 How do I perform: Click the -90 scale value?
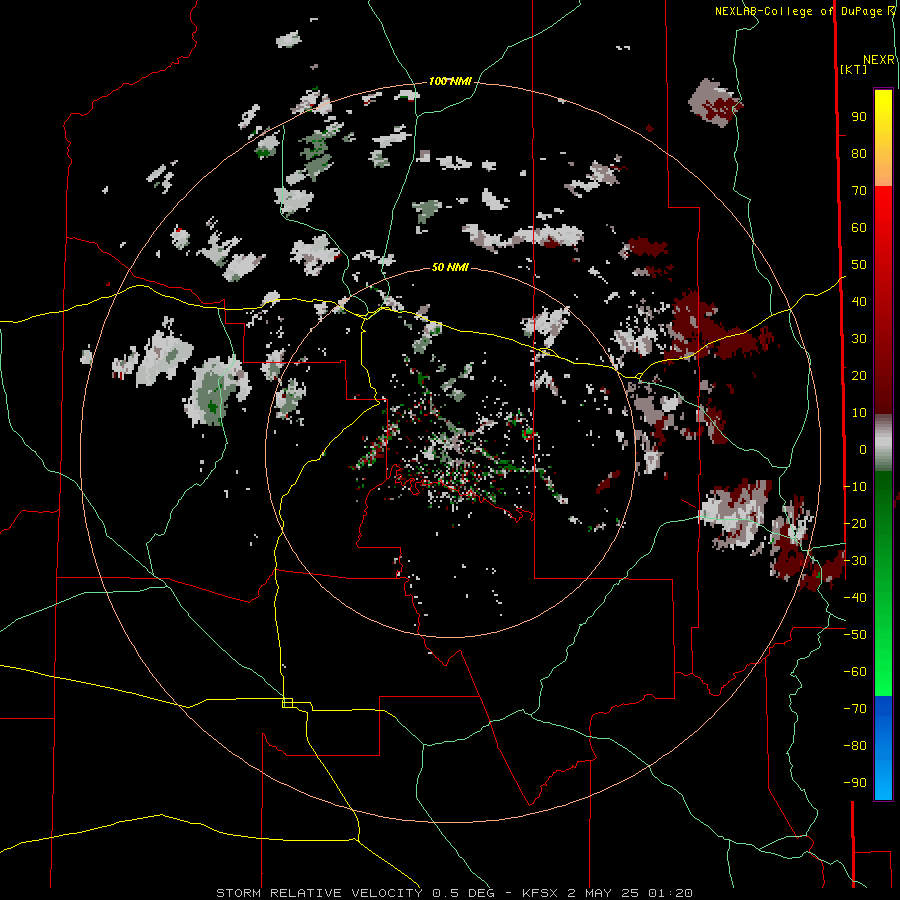tap(855, 782)
